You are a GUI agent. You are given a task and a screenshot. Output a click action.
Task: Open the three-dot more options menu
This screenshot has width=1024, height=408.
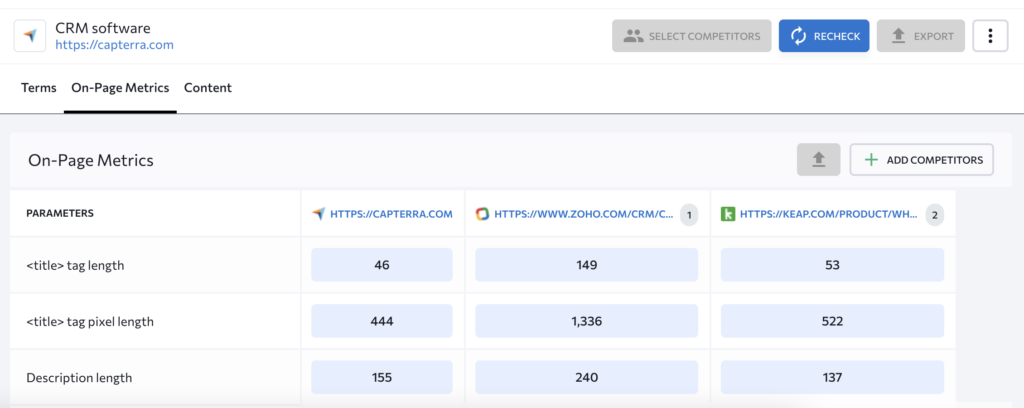(990, 36)
